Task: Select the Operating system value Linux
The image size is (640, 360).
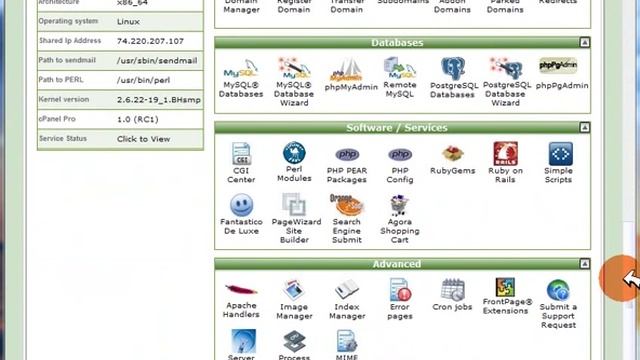Action: [128, 21]
